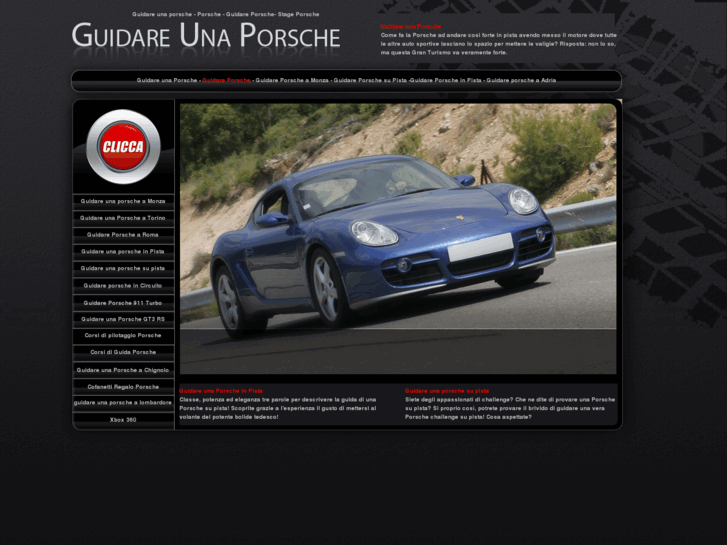Open 'Guidare una Porsche a Chignolo' sidebar link

(123, 370)
